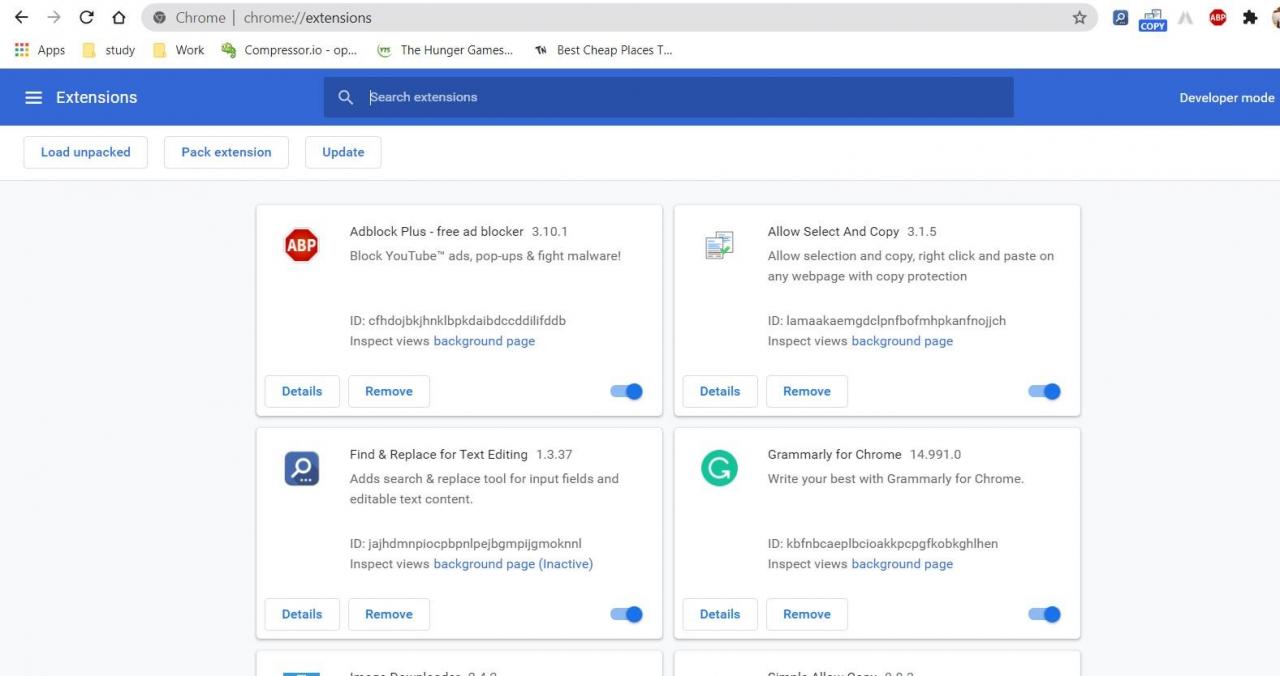
Task: Disable the Adblock Plus extension
Action: point(627,391)
